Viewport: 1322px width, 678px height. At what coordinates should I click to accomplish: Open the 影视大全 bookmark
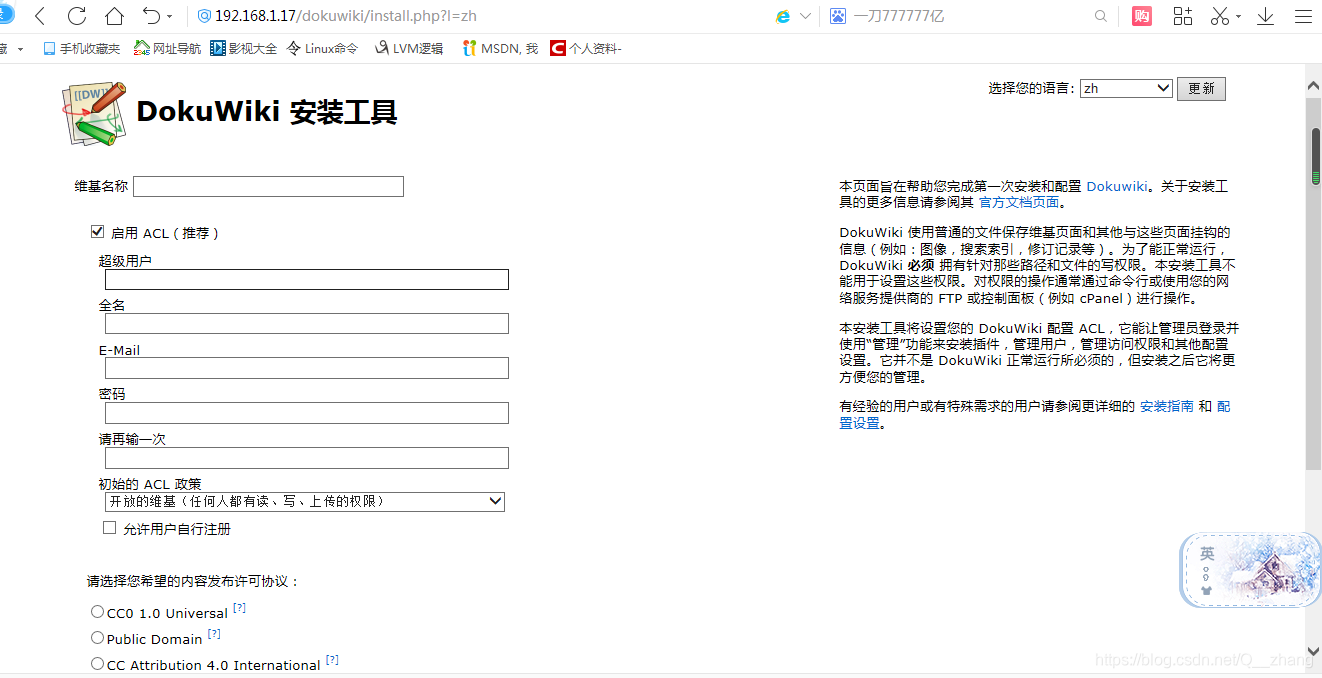[244, 48]
